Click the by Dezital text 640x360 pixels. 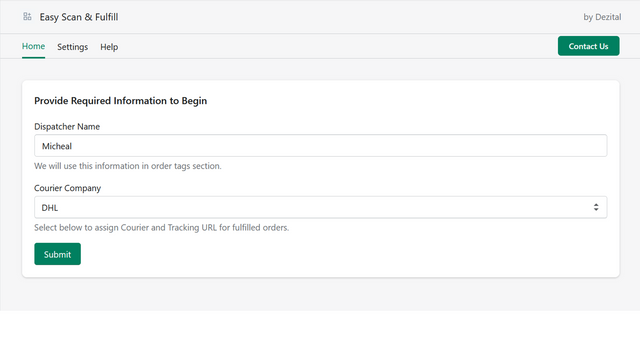pos(602,17)
